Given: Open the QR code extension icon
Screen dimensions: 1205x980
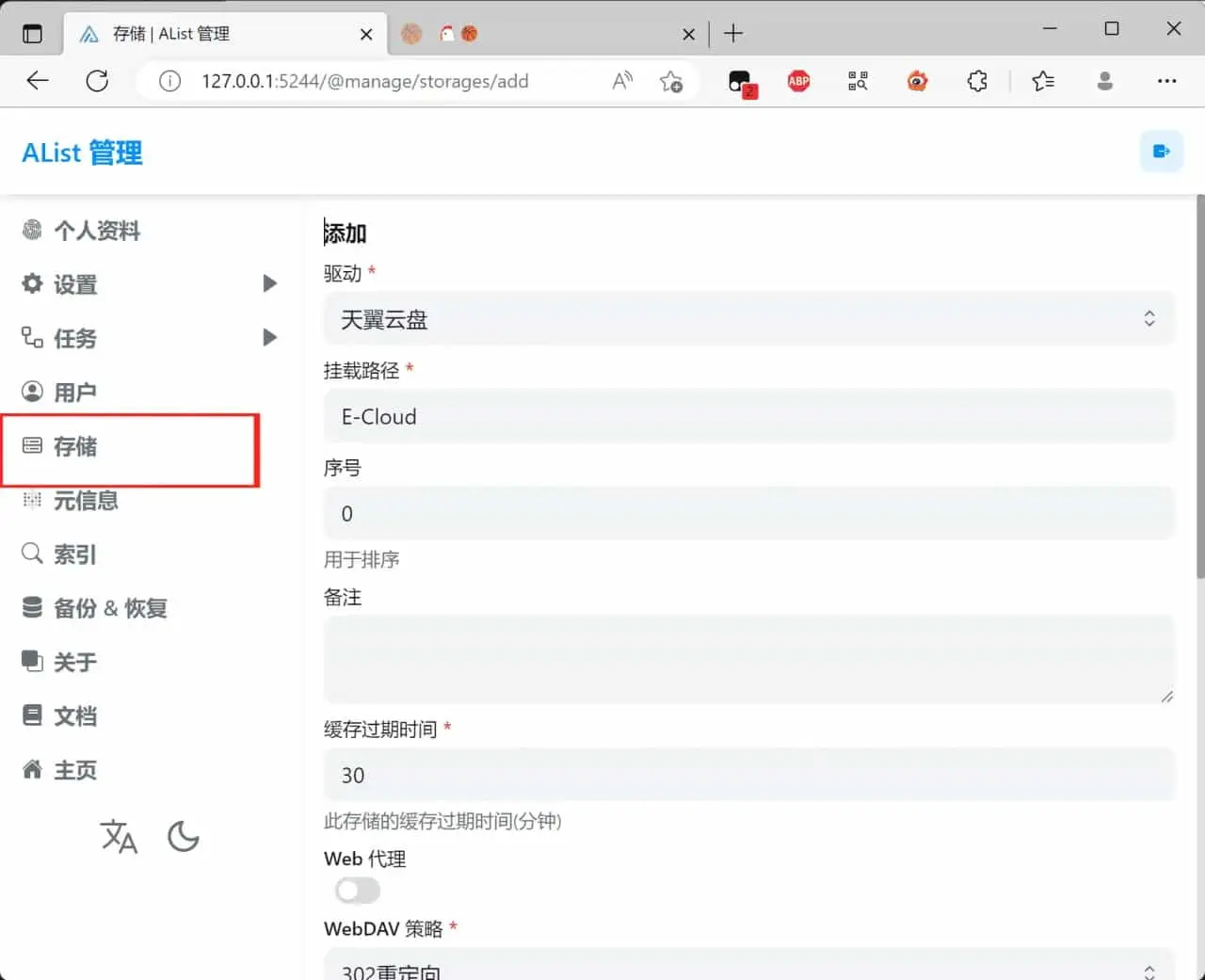Looking at the screenshot, I should pyautogui.click(x=858, y=82).
